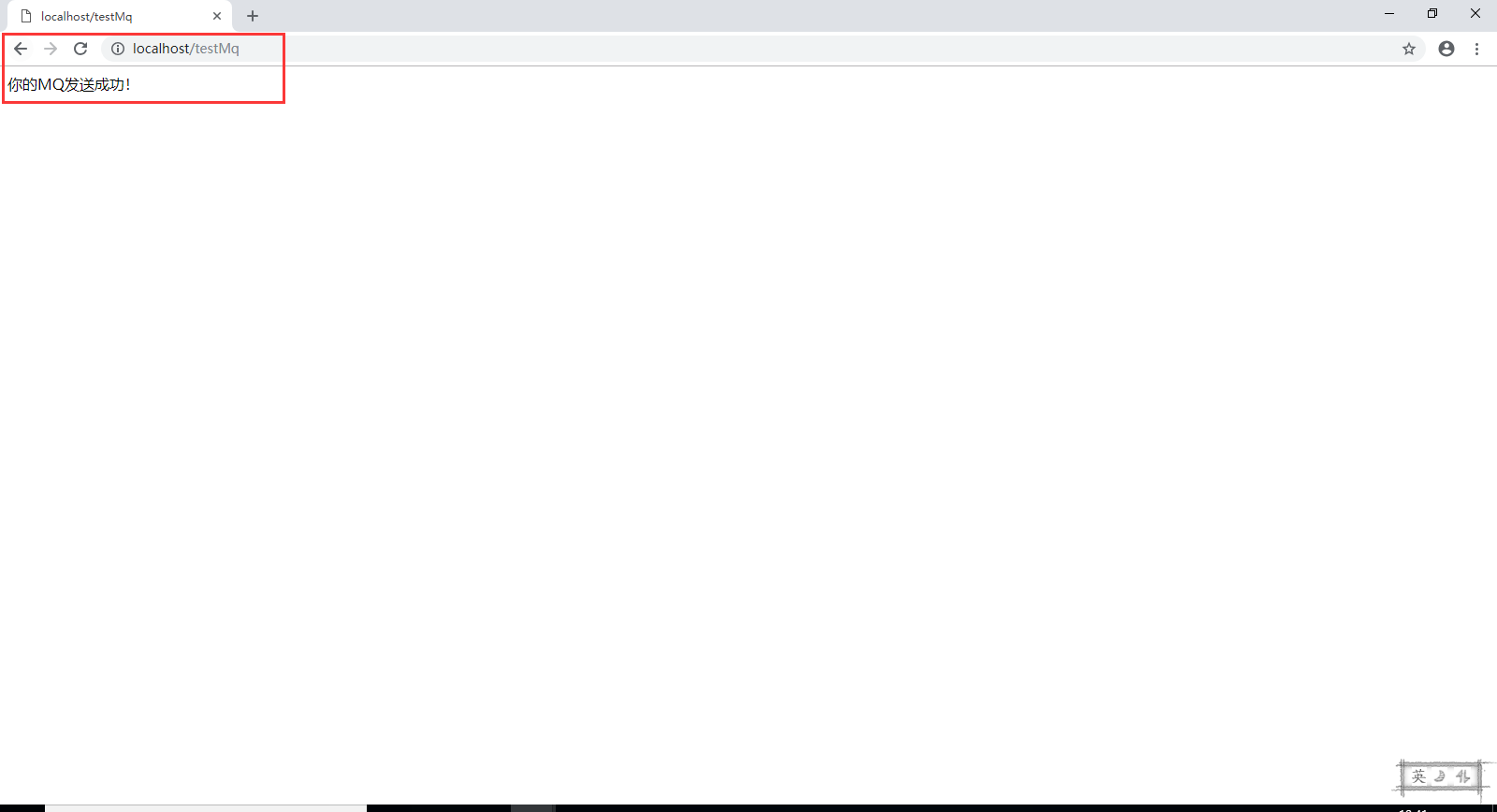
Task: Click the page favicon on the tab
Action: coord(26,16)
